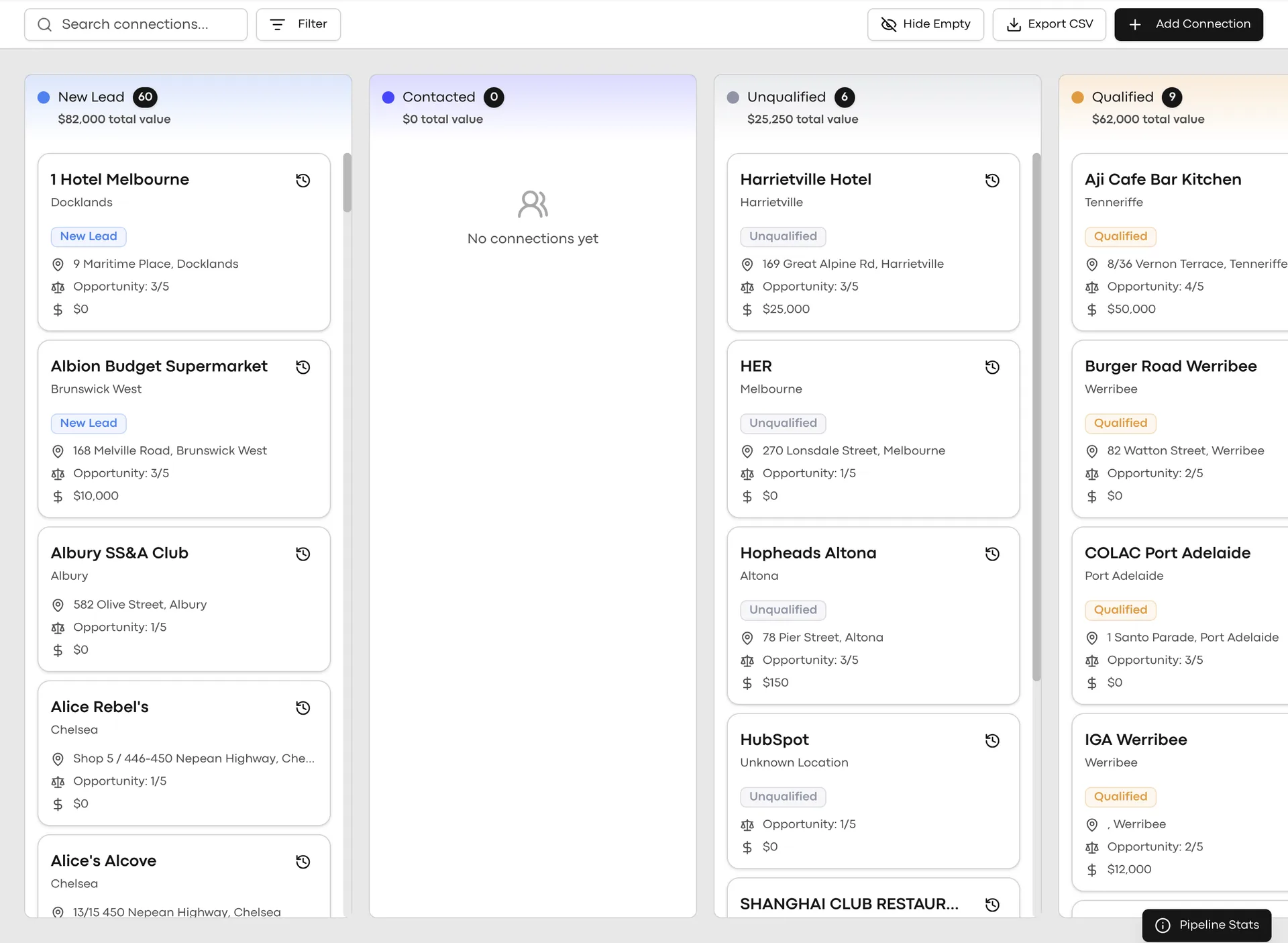This screenshot has width=1288, height=943.
Task: Click scale icon on Albury SS&A Club
Action: click(58, 628)
